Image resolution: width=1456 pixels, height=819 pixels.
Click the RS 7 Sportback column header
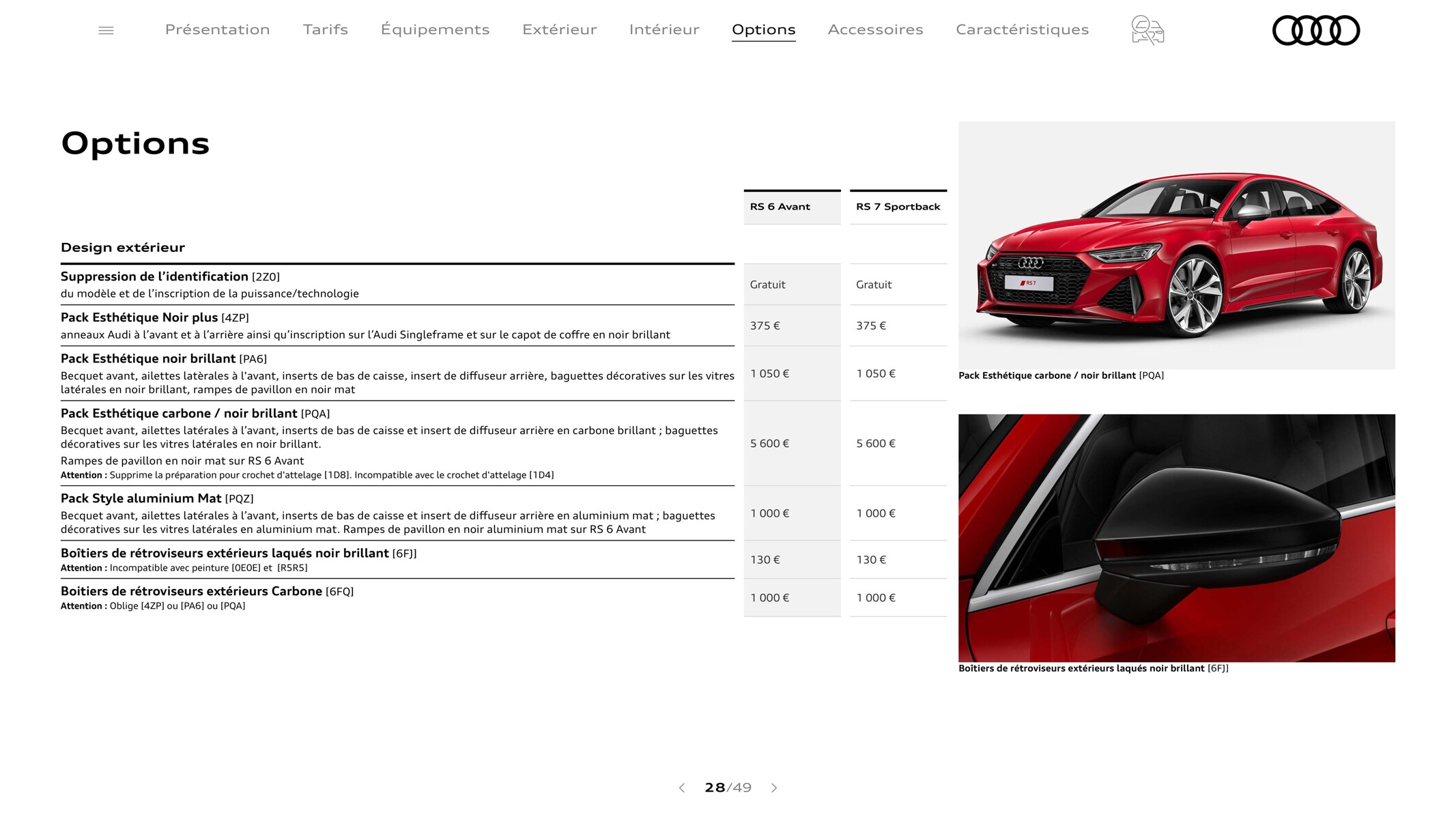[x=898, y=207]
